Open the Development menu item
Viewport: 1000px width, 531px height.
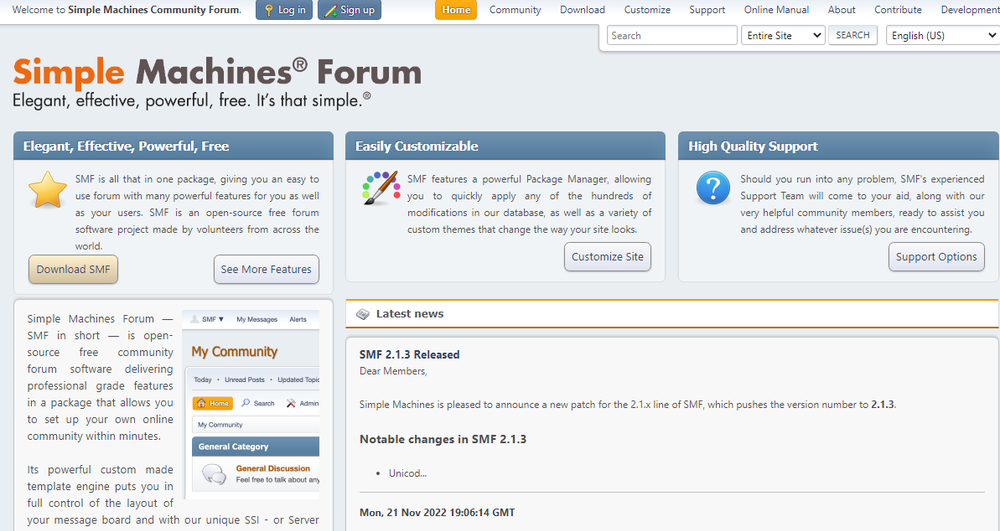click(969, 10)
